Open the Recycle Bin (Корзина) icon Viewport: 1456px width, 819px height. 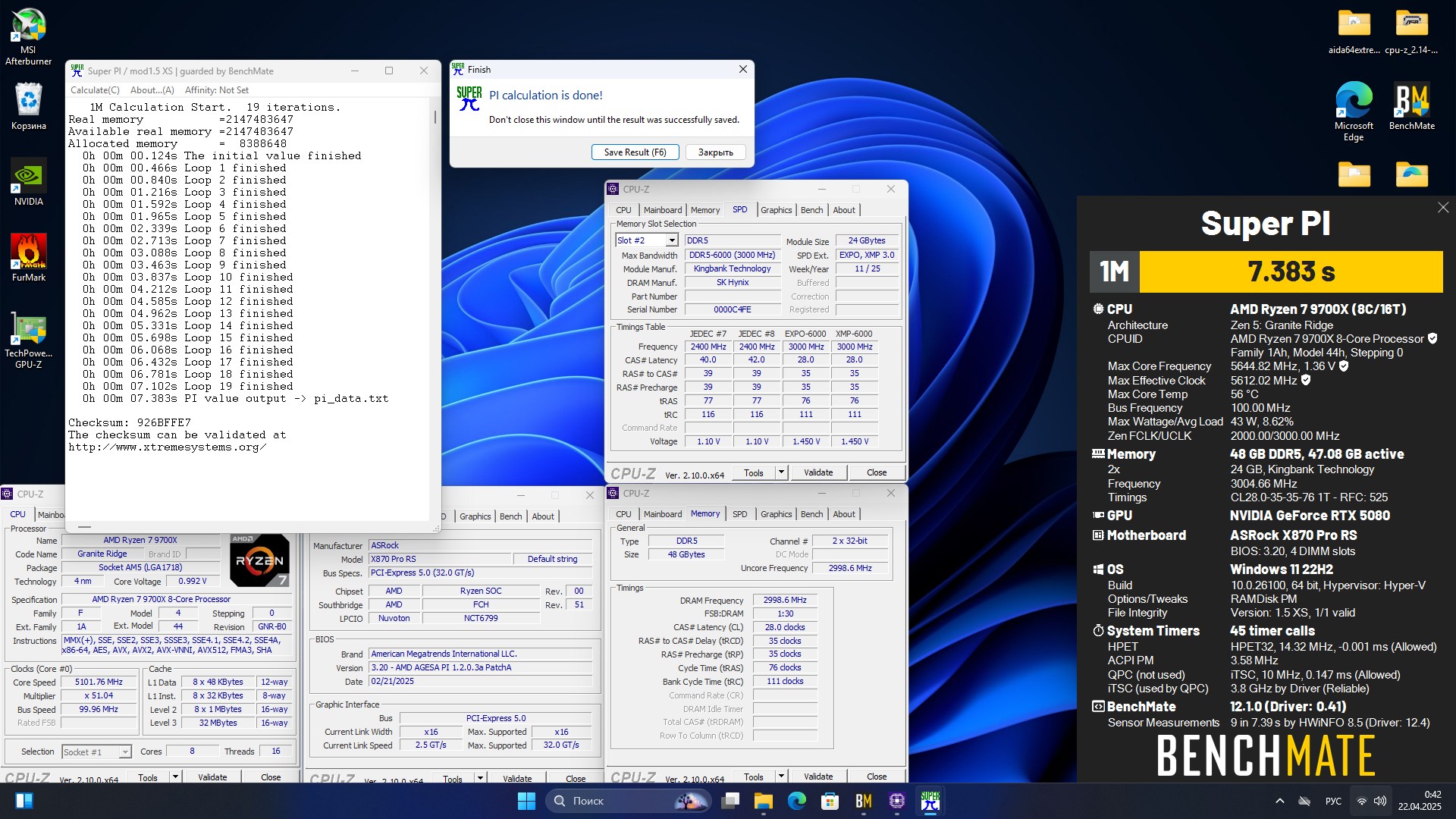click(x=28, y=106)
